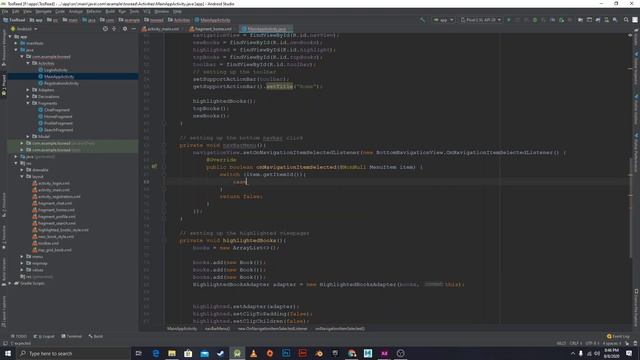Viewport: 640px width, 360px height.
Task: Open SearchFragment in project tree
Action: pyautogui.click(x=59, y=130)
